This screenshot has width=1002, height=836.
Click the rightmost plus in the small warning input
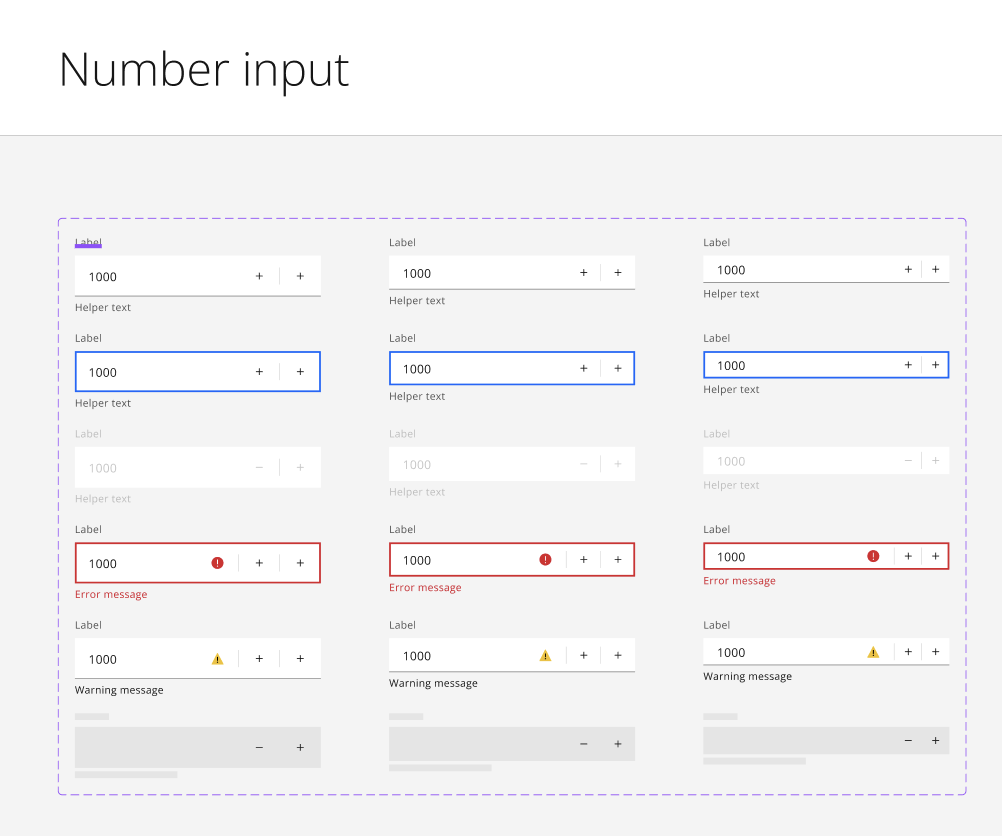936,652
